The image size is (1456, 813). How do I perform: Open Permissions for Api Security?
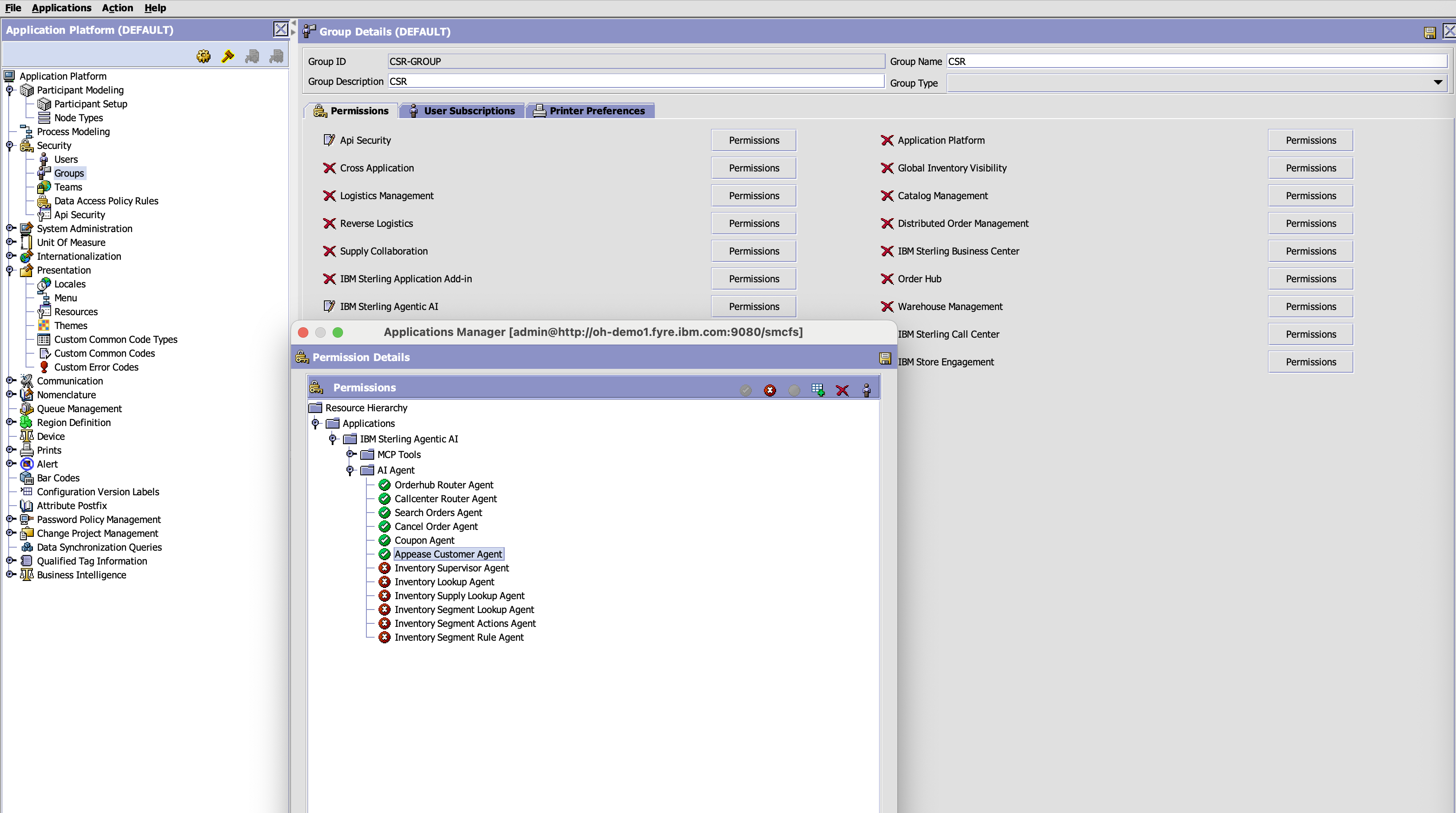(x=754, y=140)
